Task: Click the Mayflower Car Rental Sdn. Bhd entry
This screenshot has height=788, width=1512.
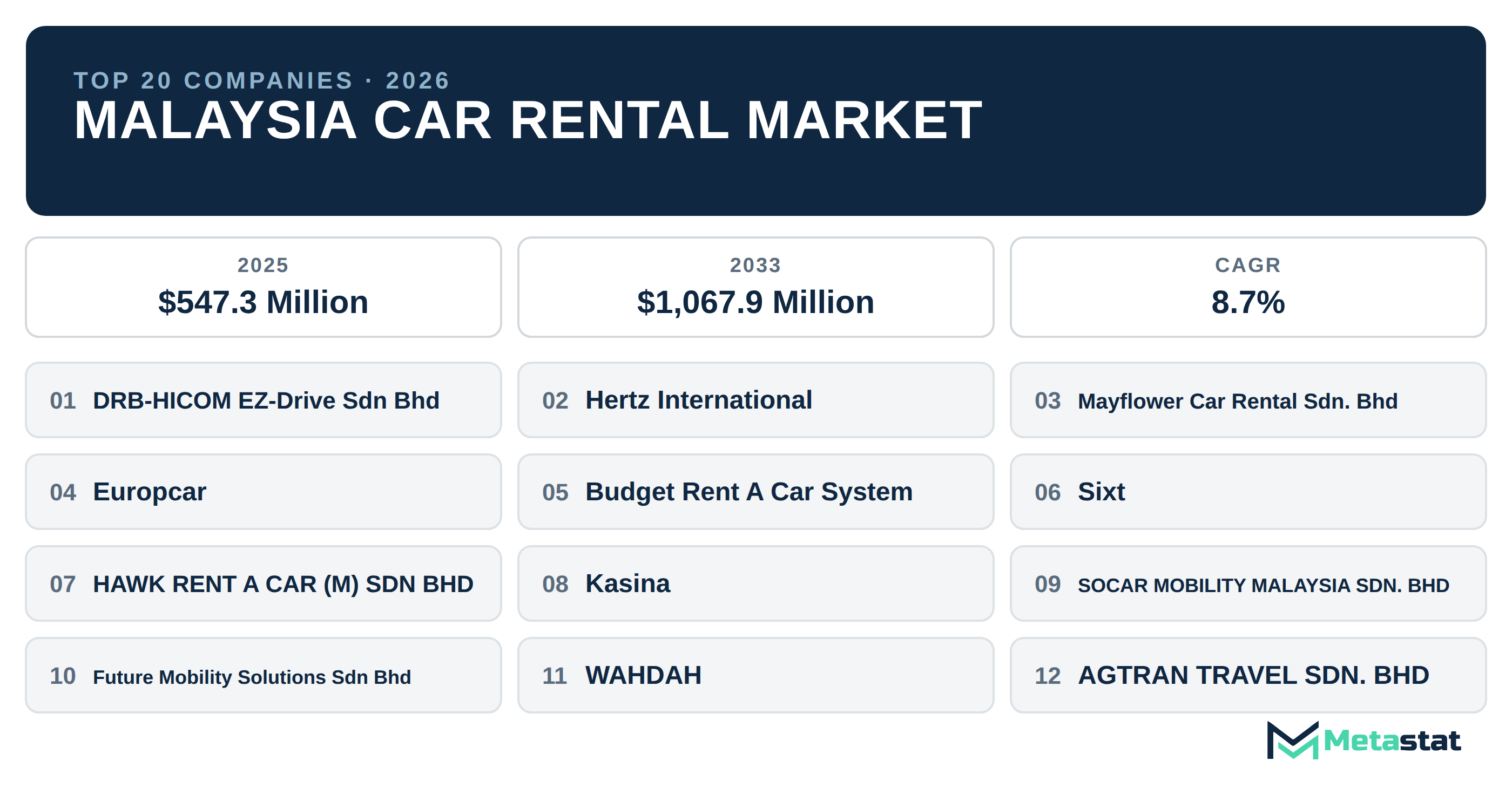Action: [1248, 400]
